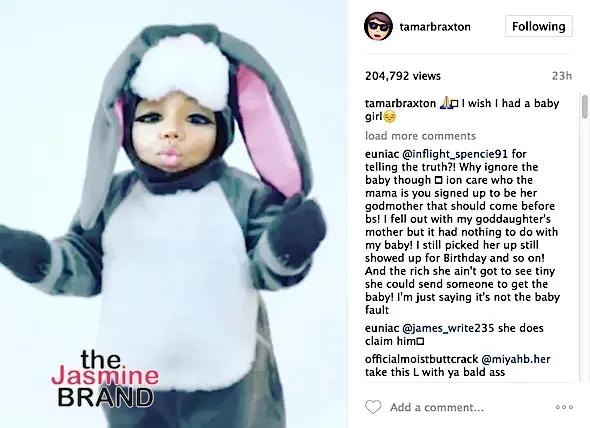
Task: Click the sad emoji in the caption
Action: point(390,117)
